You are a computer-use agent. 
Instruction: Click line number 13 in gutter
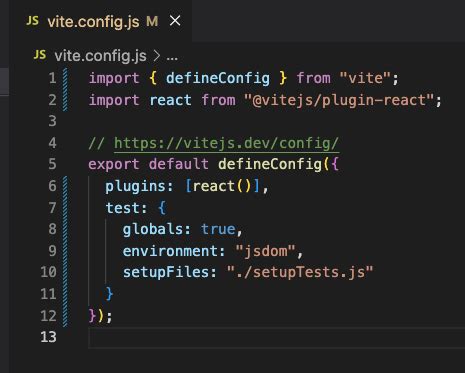[x=49, y=337]
